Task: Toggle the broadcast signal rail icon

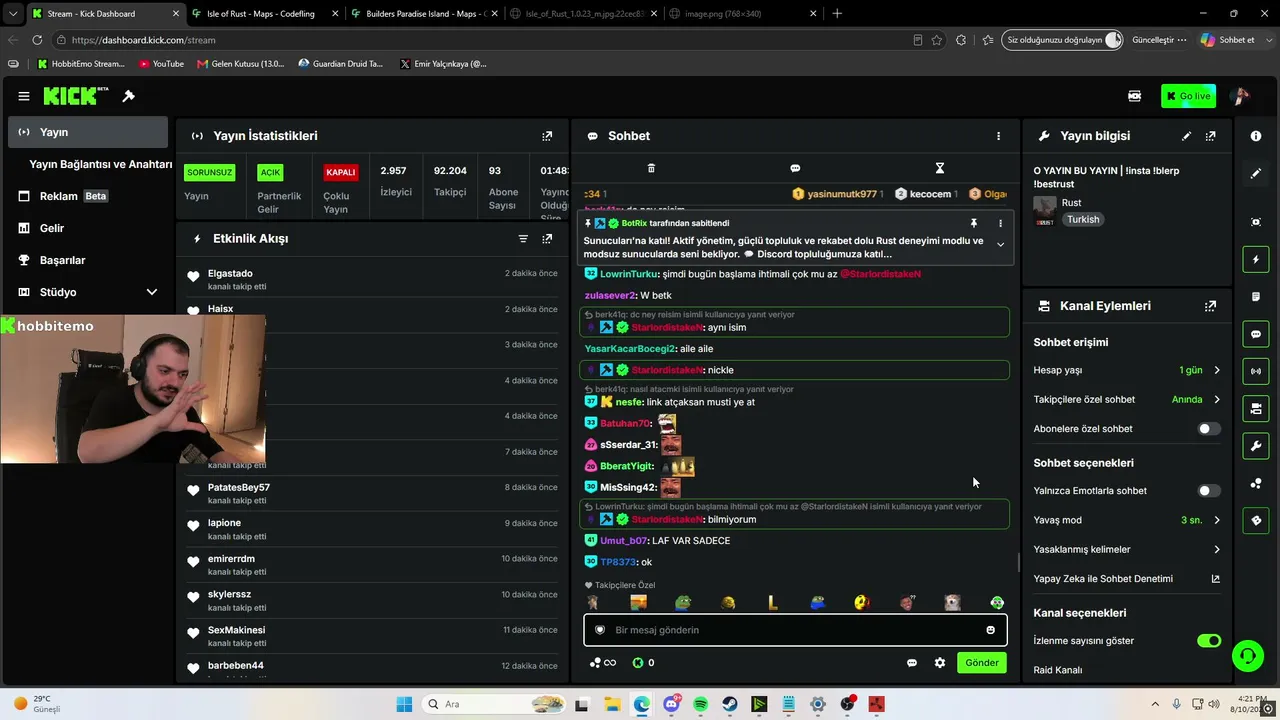Action: pyautogui.click(x=1256, y=371)
